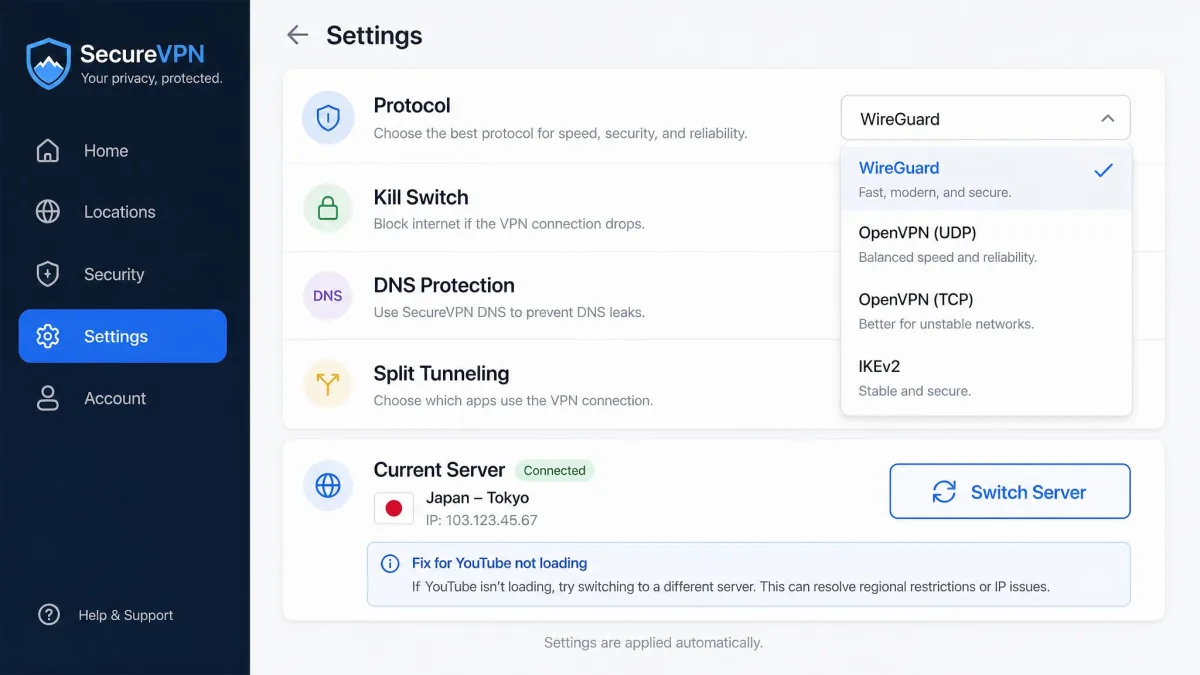
Task: Click the refresh icon on Switch Server
Action: tap(944, 492)
